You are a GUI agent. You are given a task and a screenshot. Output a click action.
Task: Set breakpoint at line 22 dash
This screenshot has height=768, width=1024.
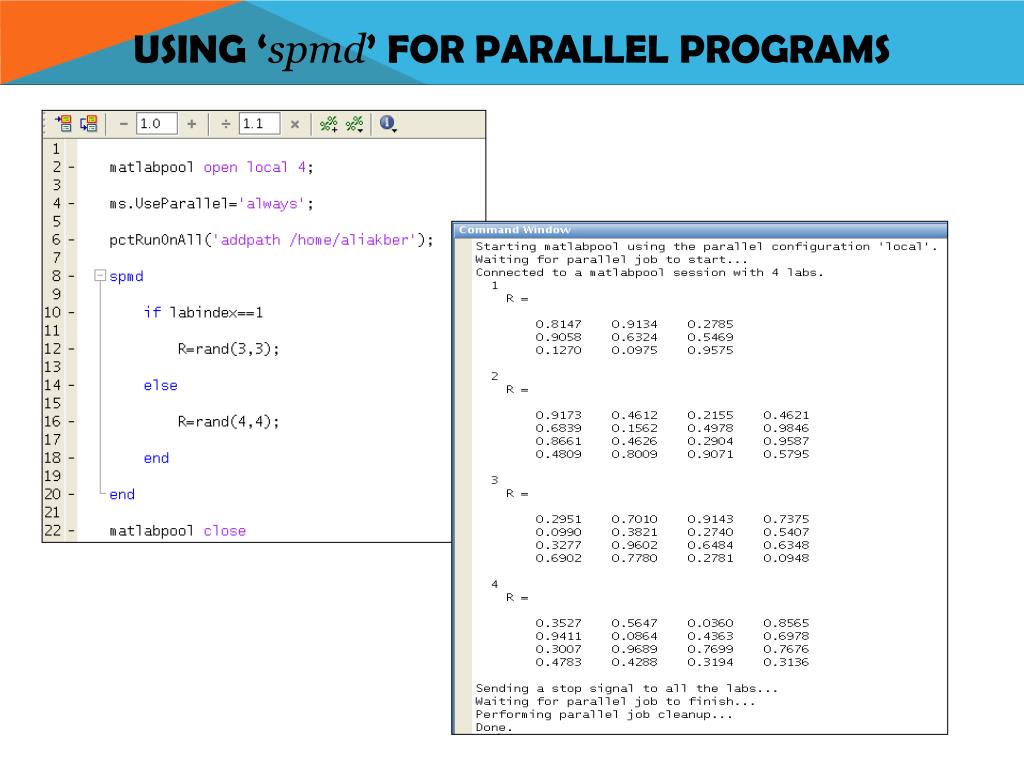tap(70, 531)
